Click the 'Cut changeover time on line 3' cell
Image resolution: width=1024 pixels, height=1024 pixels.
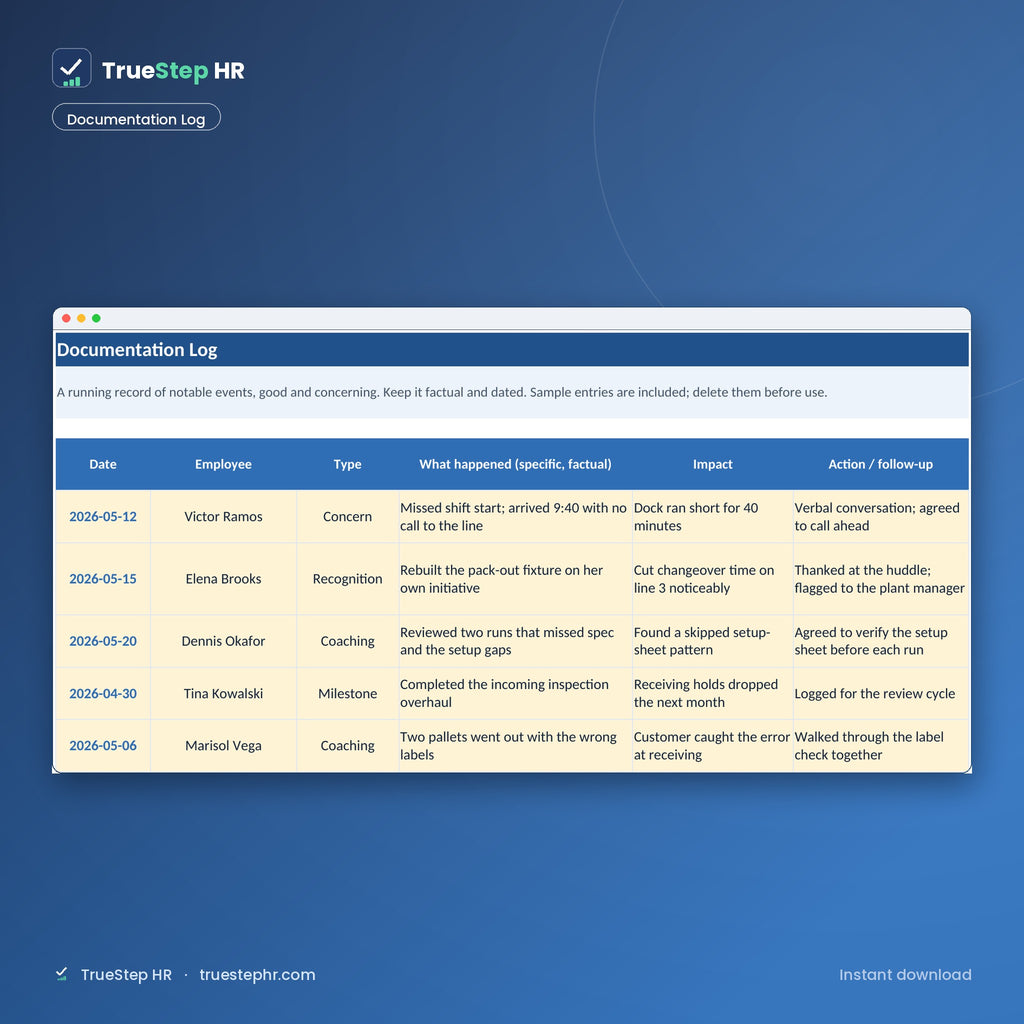click(712, 579)
